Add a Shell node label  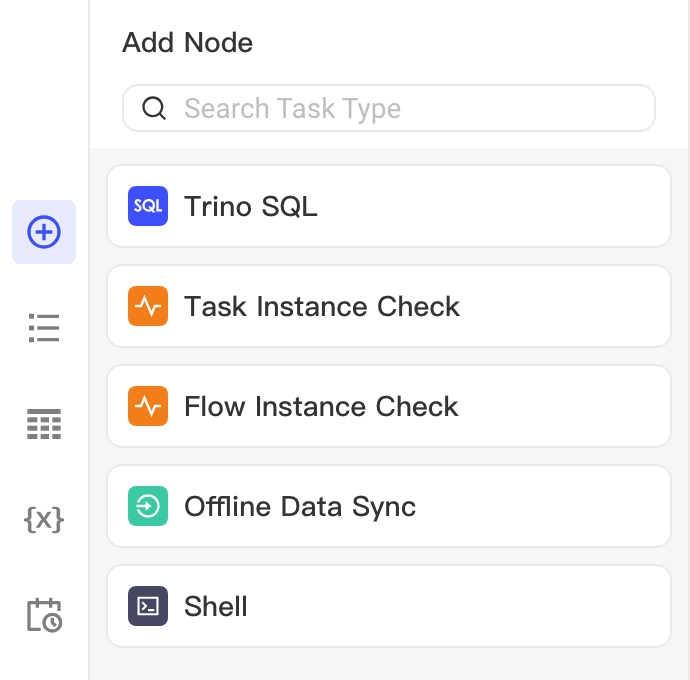point(216,606)
